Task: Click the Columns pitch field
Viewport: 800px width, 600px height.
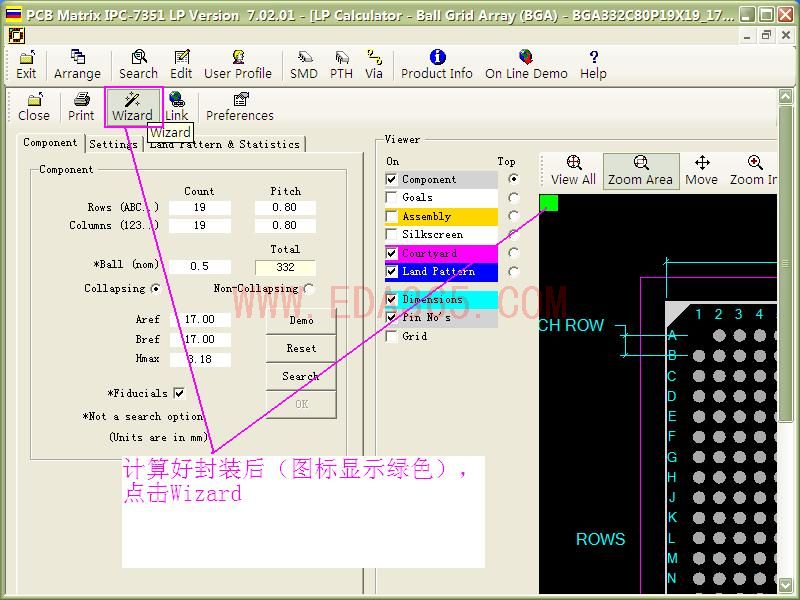Action: (285, 226)
